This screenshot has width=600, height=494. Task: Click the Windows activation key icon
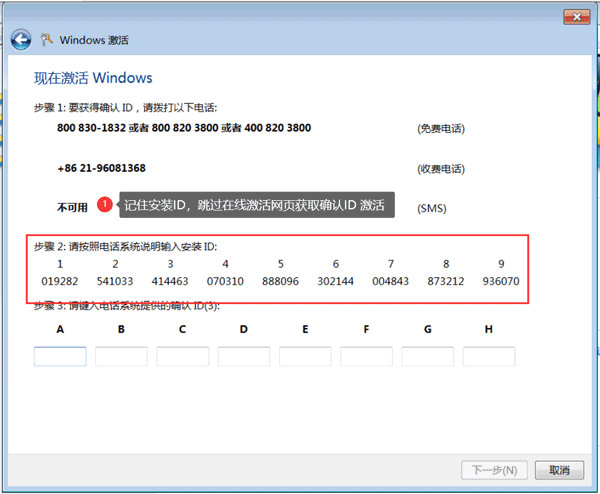(47, 40)
